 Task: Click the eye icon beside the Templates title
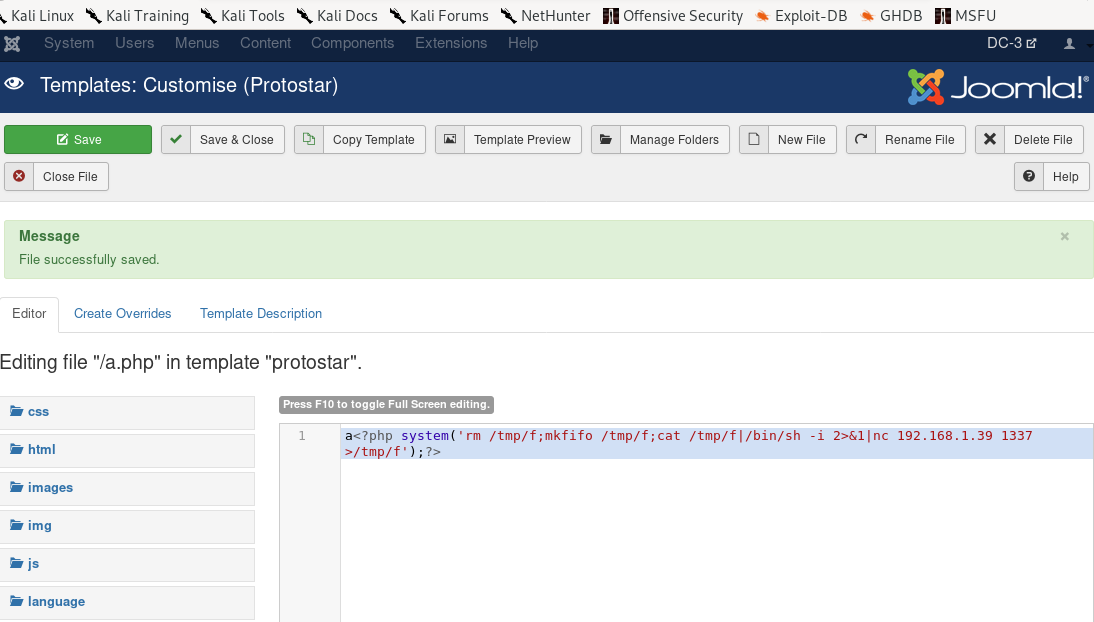pyautogui.click(x=14, y=84)
